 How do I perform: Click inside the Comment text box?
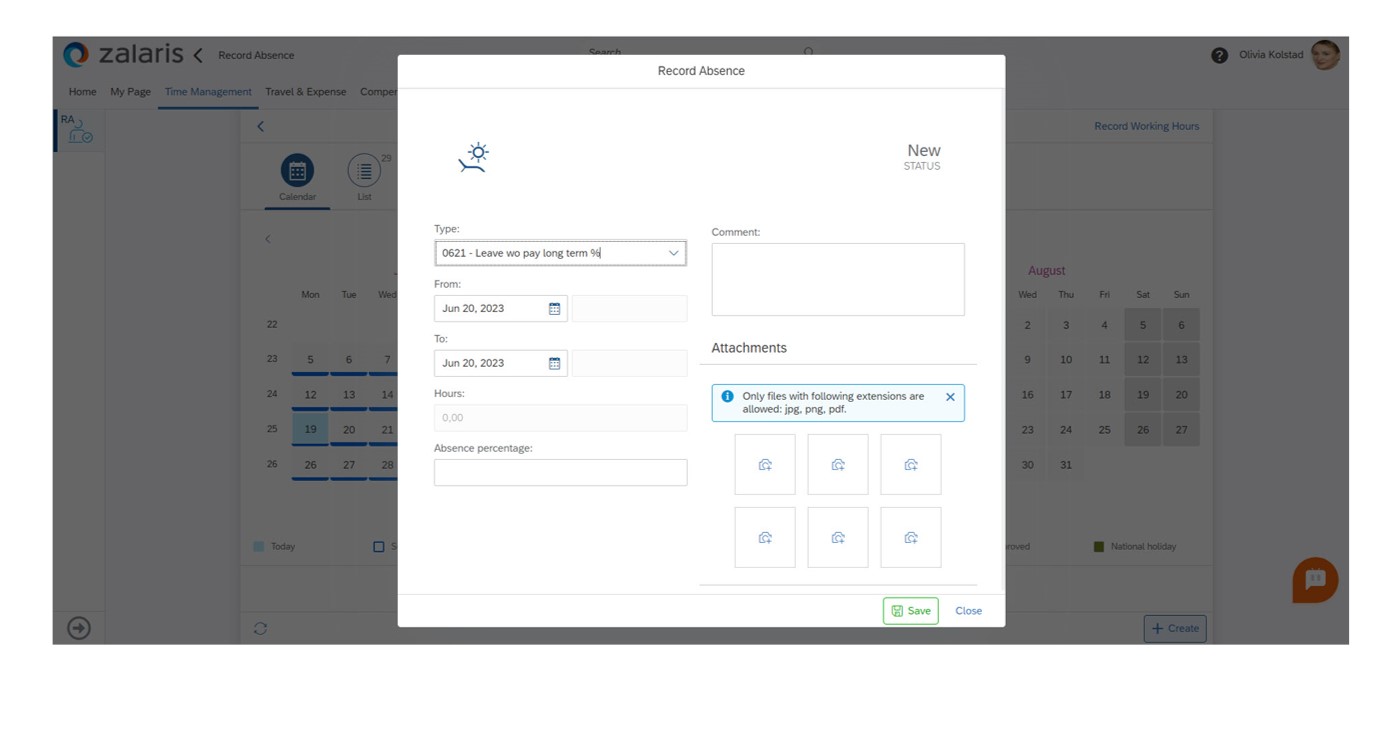pos(837,280)
